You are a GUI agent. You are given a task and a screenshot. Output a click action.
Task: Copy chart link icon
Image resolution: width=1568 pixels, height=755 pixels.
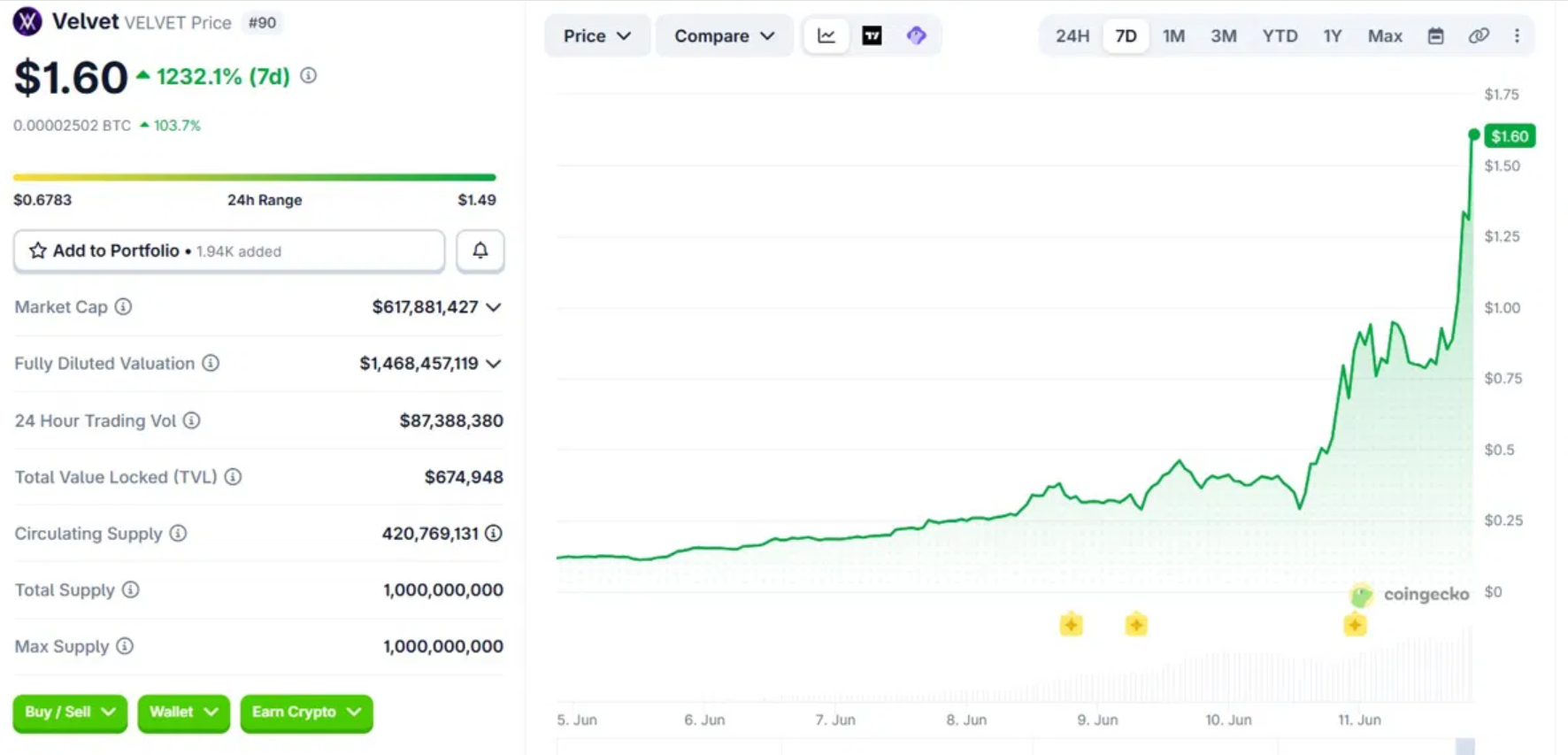tap(1479, 35)
